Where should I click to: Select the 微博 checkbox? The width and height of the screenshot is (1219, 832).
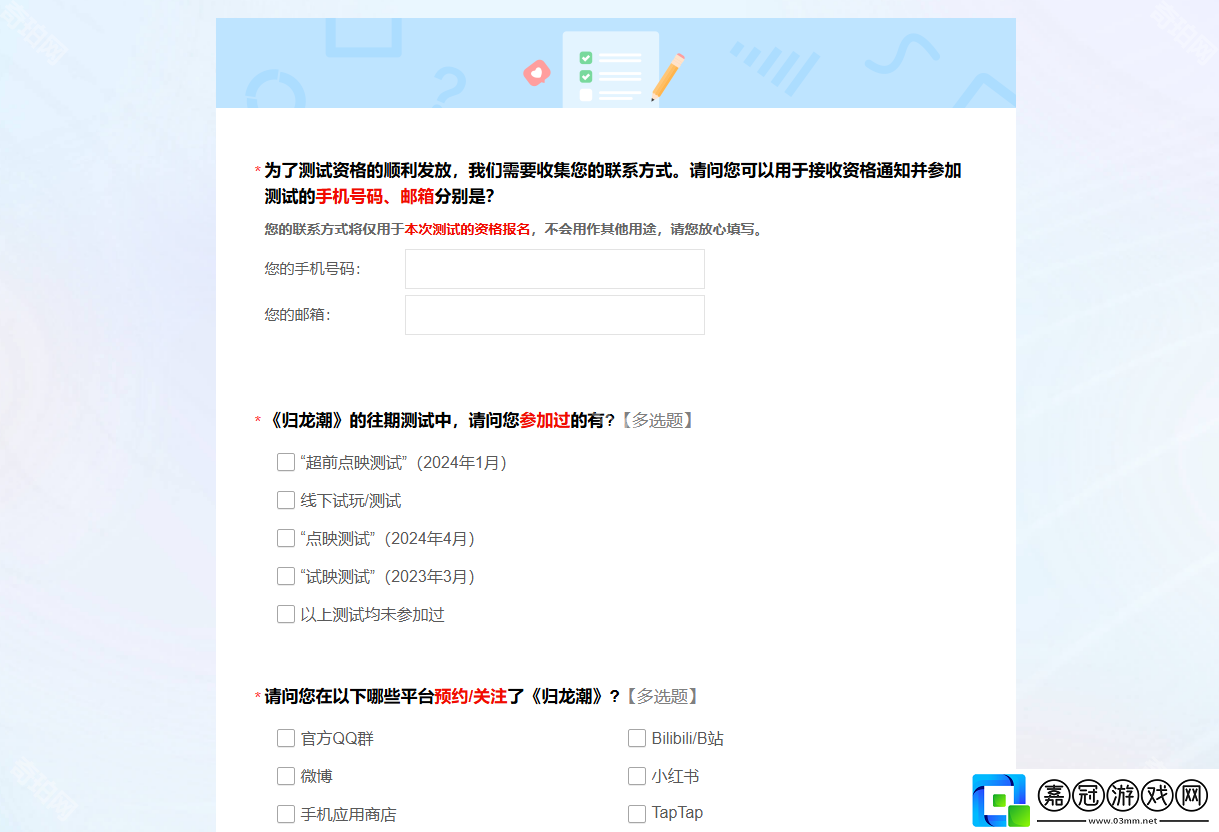click(286, 776)
